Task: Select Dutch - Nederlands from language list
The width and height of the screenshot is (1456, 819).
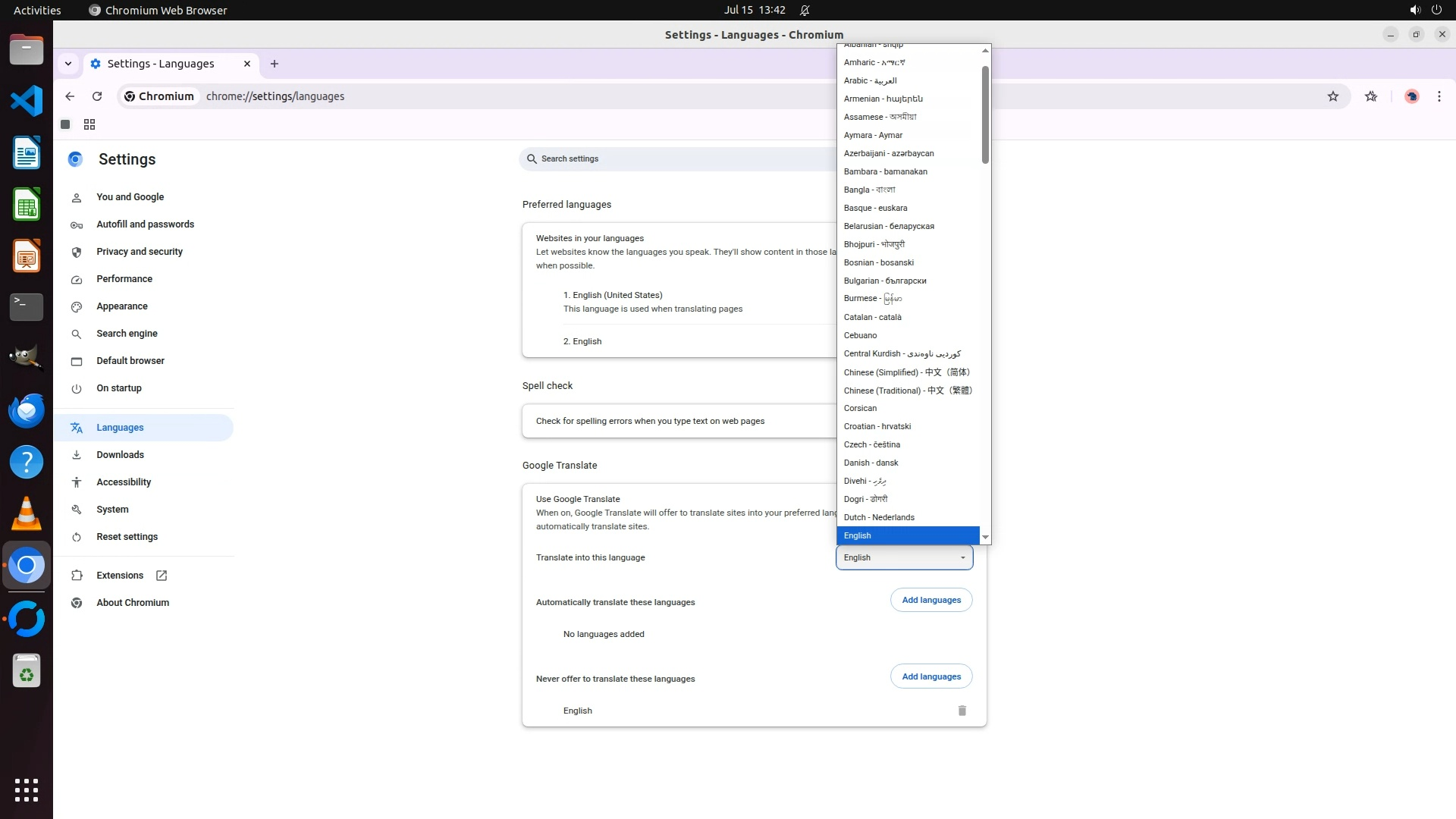Action: pyautogui.click(x=879, y=517)
